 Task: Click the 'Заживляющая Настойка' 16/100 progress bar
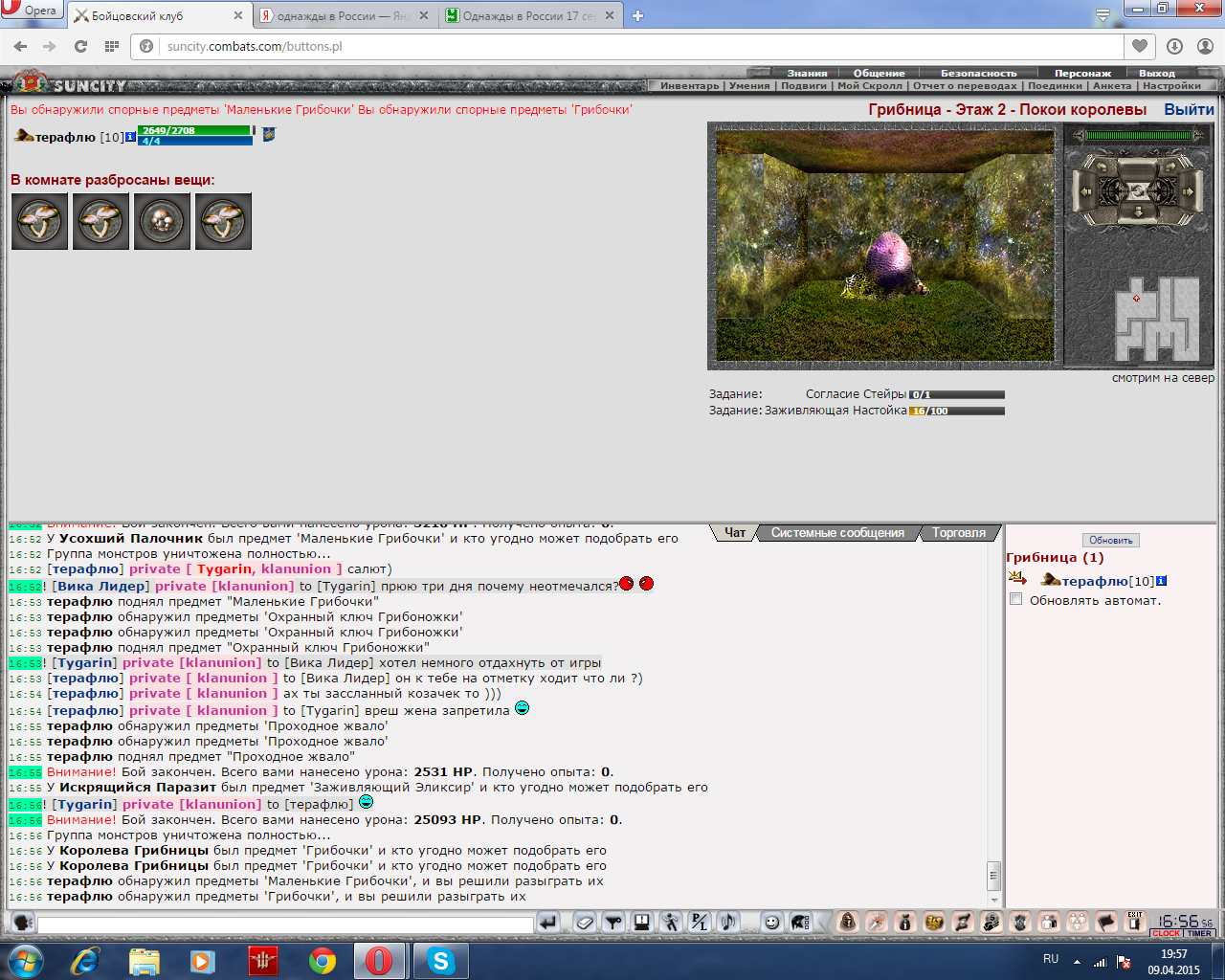pos(956,411)
